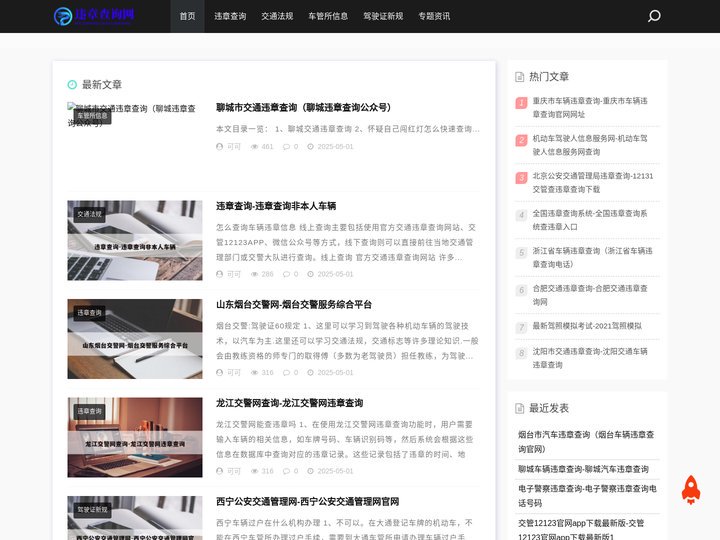720x540 pixels.
Task: Click the rank 3 badge in 热门文章
Action: 521,178
